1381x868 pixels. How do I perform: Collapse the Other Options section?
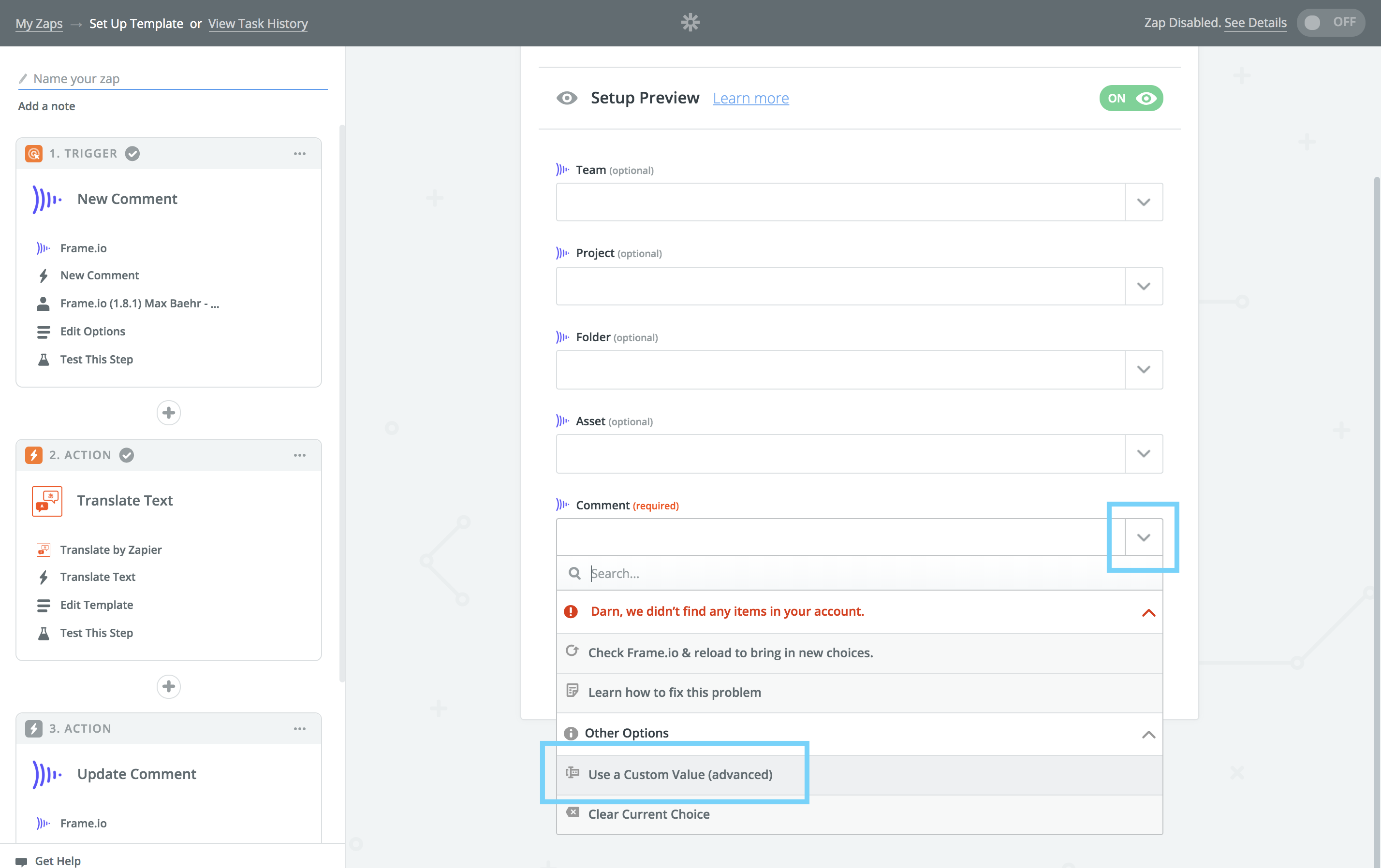[1148, 734]
